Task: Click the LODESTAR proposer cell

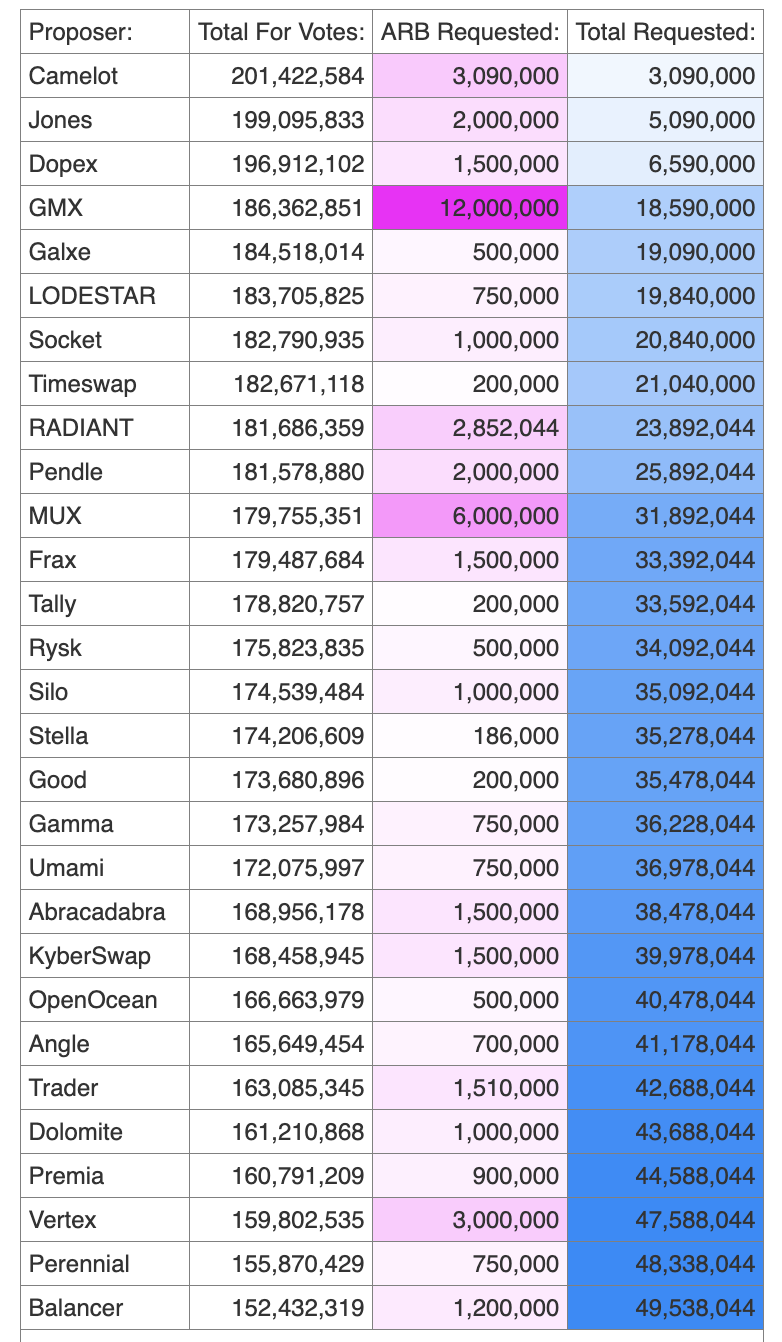Action: tap(92, 296)
